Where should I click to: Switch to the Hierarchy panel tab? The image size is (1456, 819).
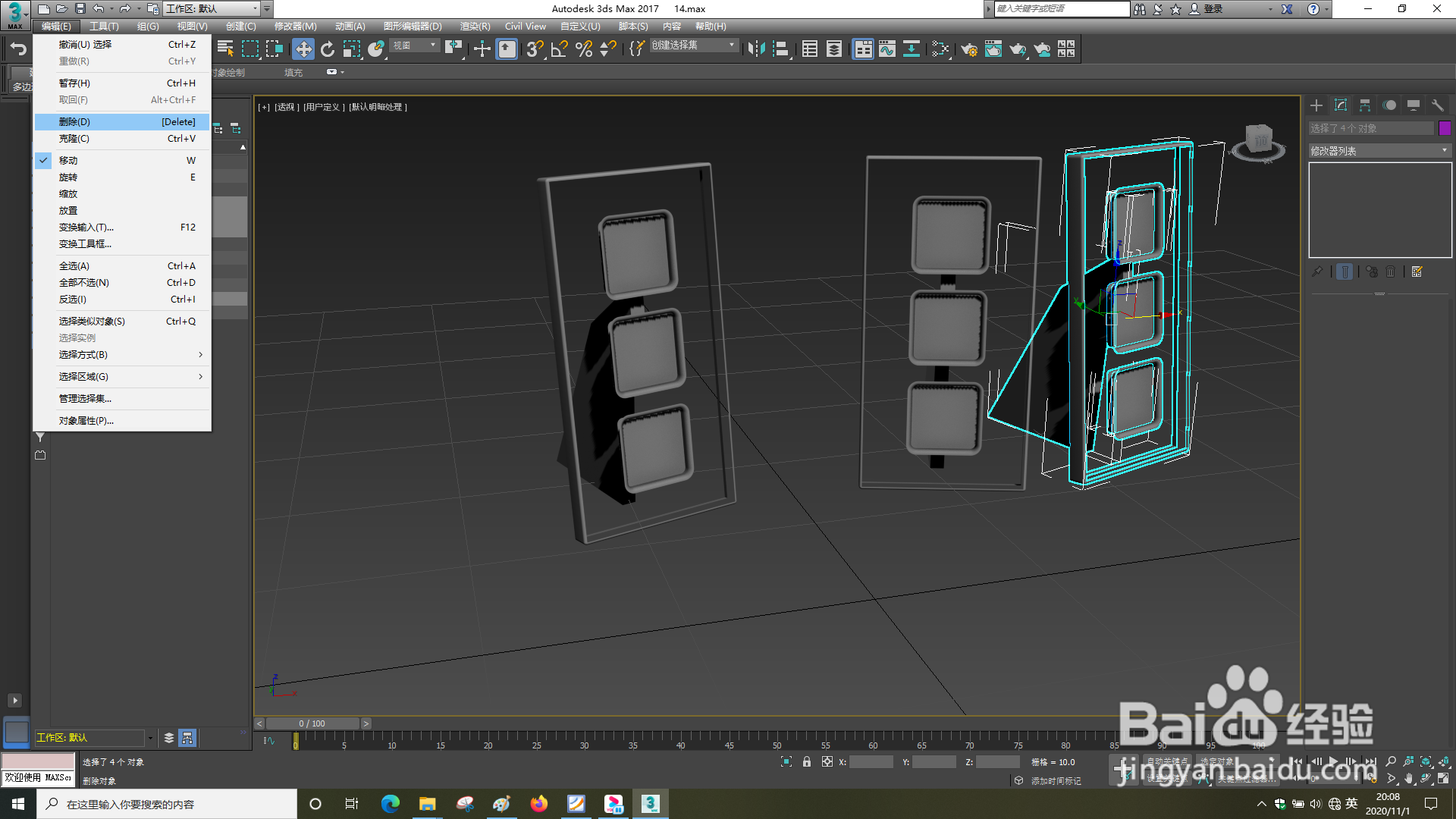(x=1365, y=105)
